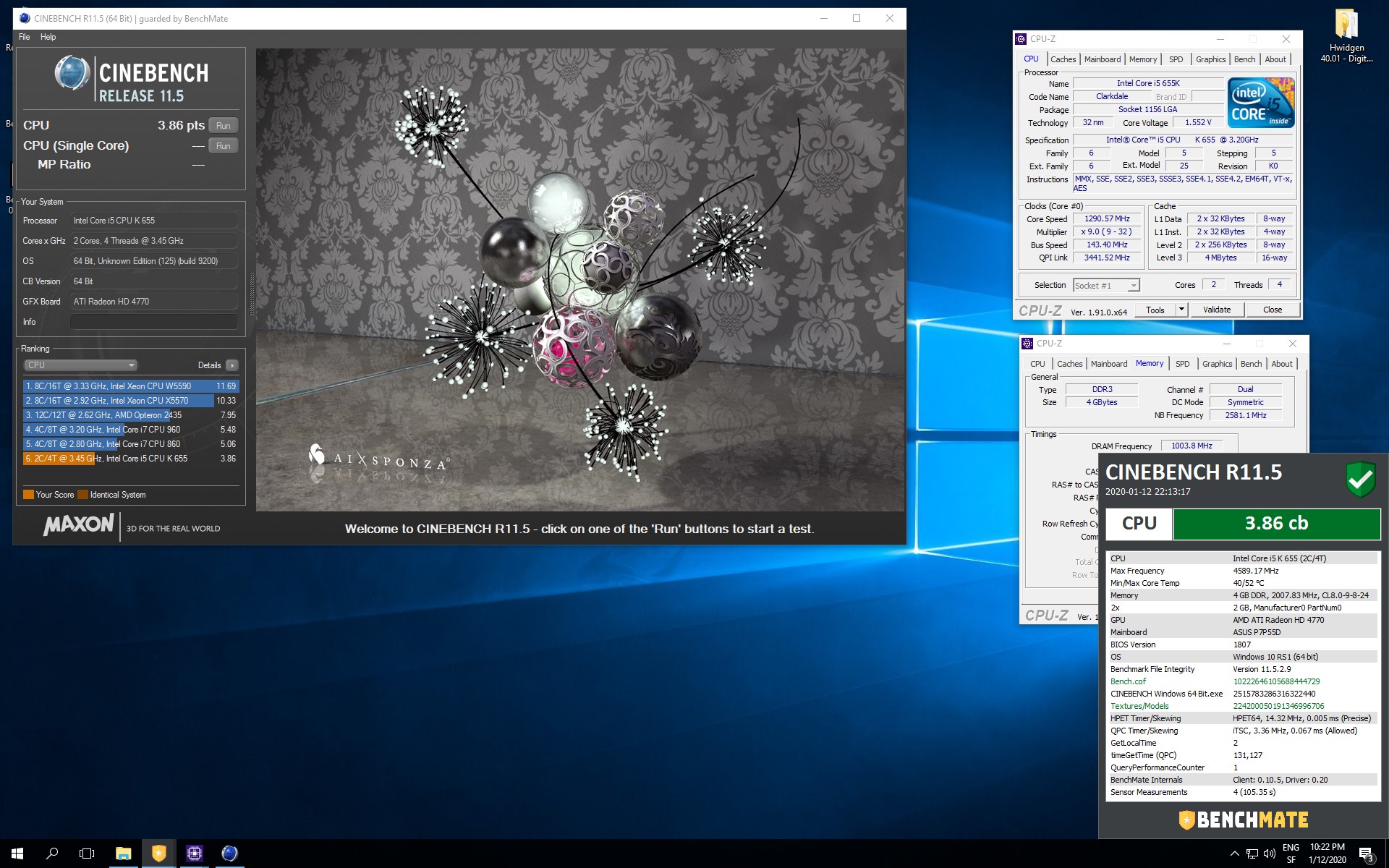This screenshot has height=868, width=1389.
Task: Click the Close button in CPU-Z
Action: click(x=1273, y=310)
